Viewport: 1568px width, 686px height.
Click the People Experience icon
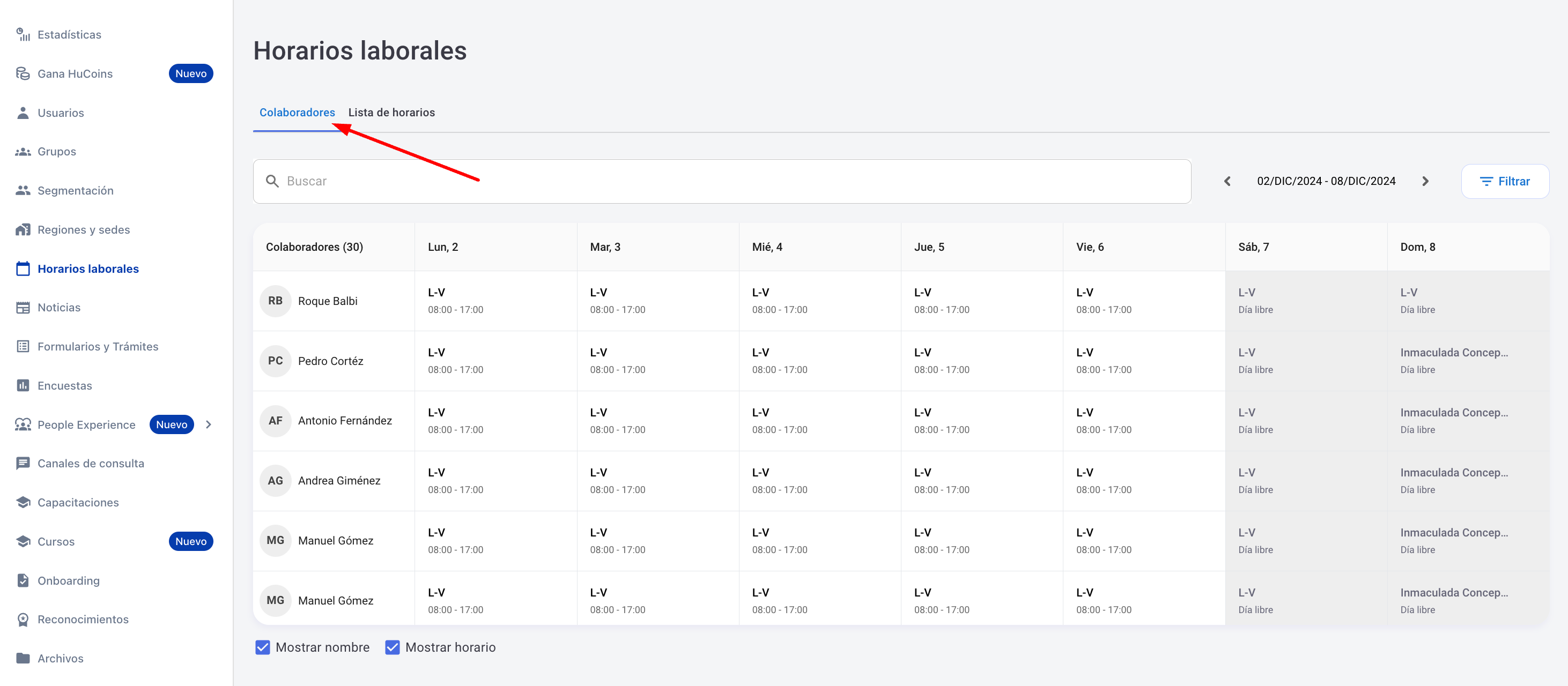(23, 424)
